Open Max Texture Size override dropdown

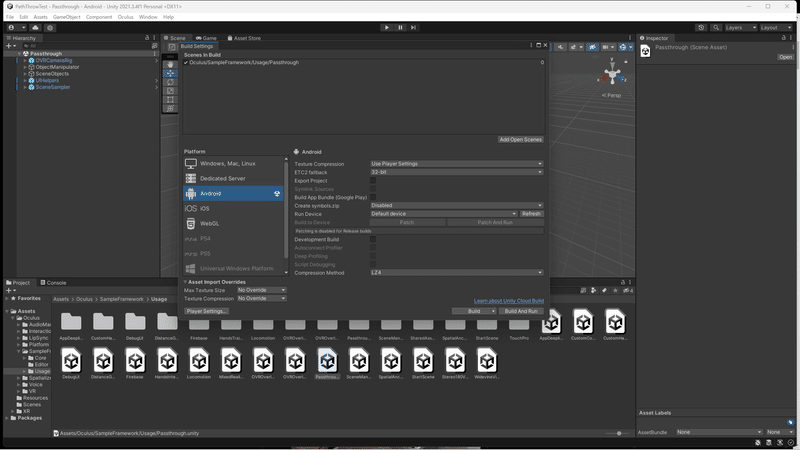261,290
